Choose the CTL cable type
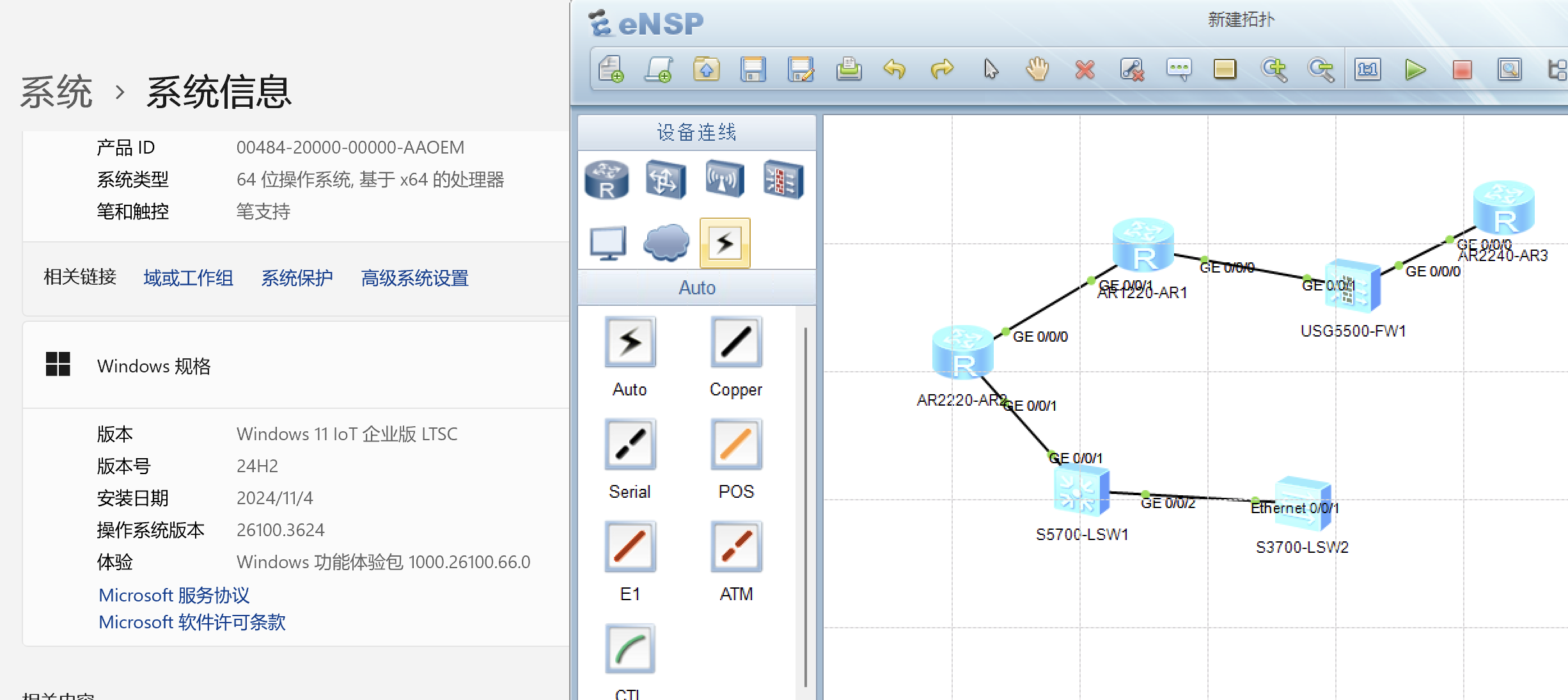The image size is (1568, 700). click(631, 649)
